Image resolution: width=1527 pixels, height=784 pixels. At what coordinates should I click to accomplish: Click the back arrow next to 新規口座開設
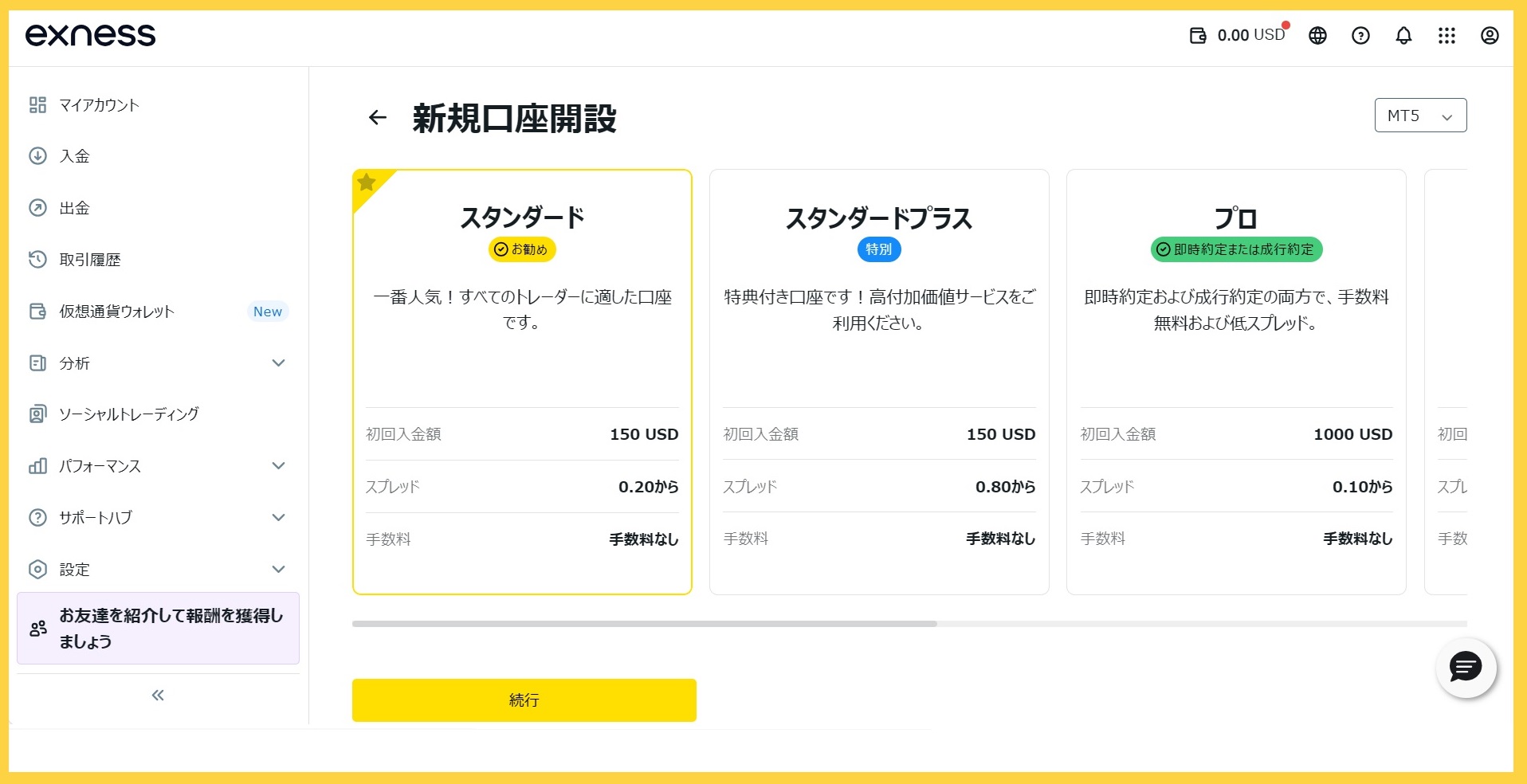[377, 117]
